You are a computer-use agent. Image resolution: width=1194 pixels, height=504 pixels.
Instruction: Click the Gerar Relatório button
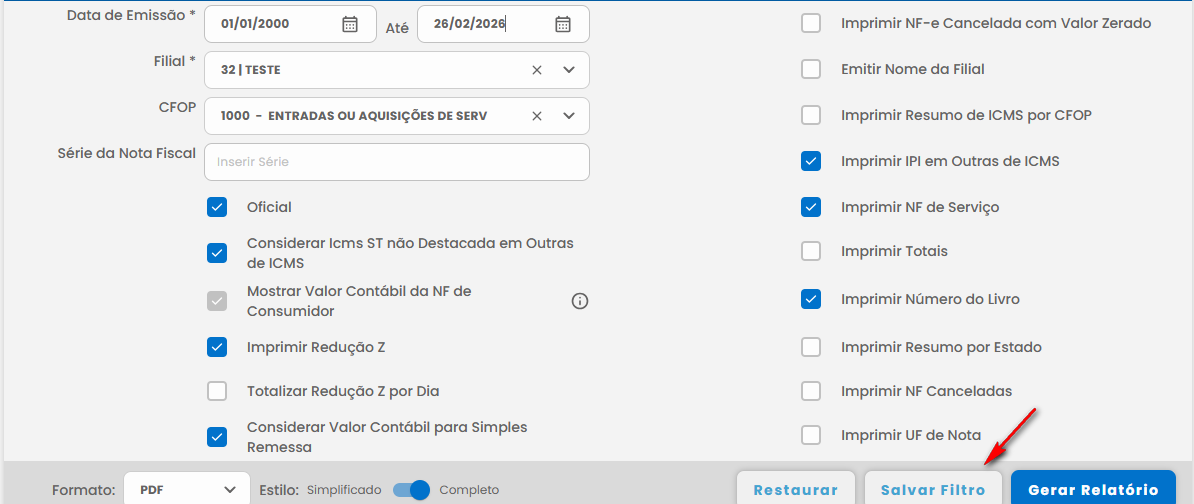tap(1092, 489)
